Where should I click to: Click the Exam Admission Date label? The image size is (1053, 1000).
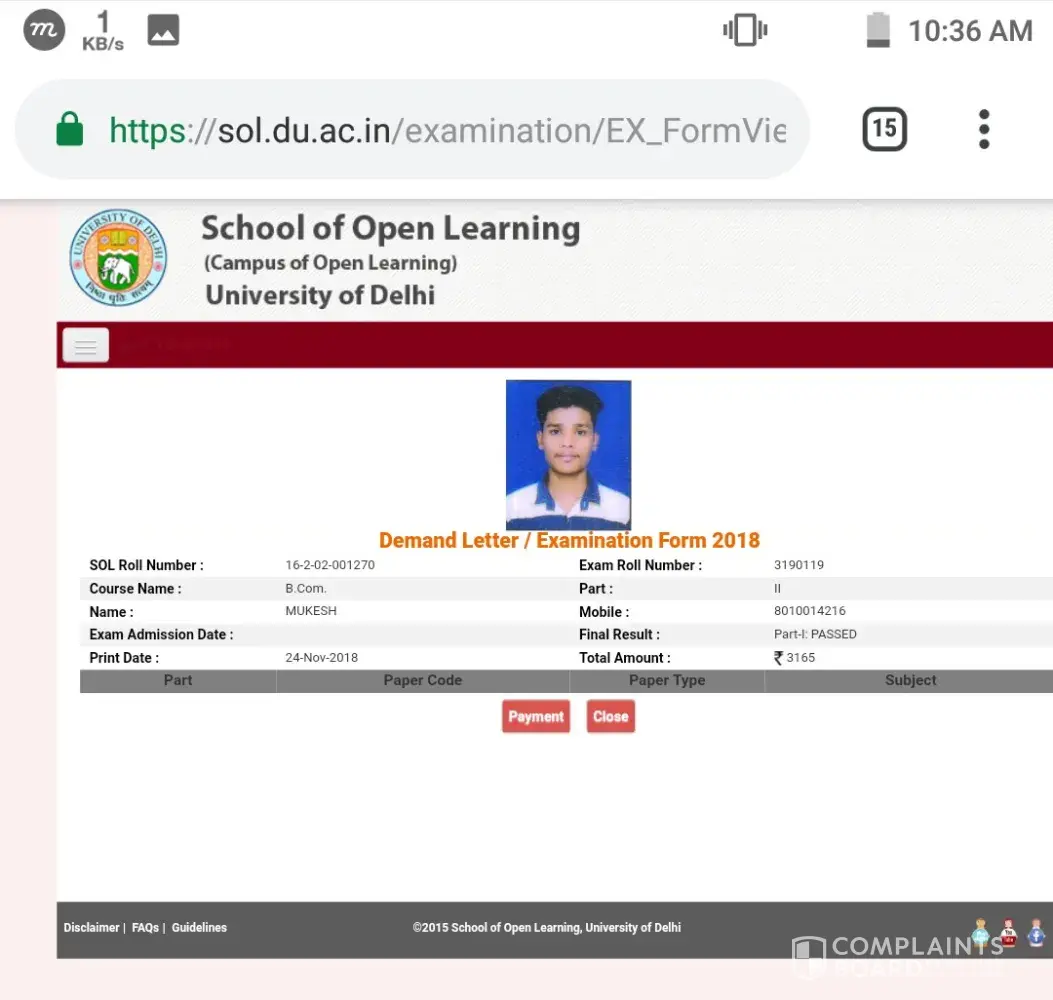click(x=161, y=635)
